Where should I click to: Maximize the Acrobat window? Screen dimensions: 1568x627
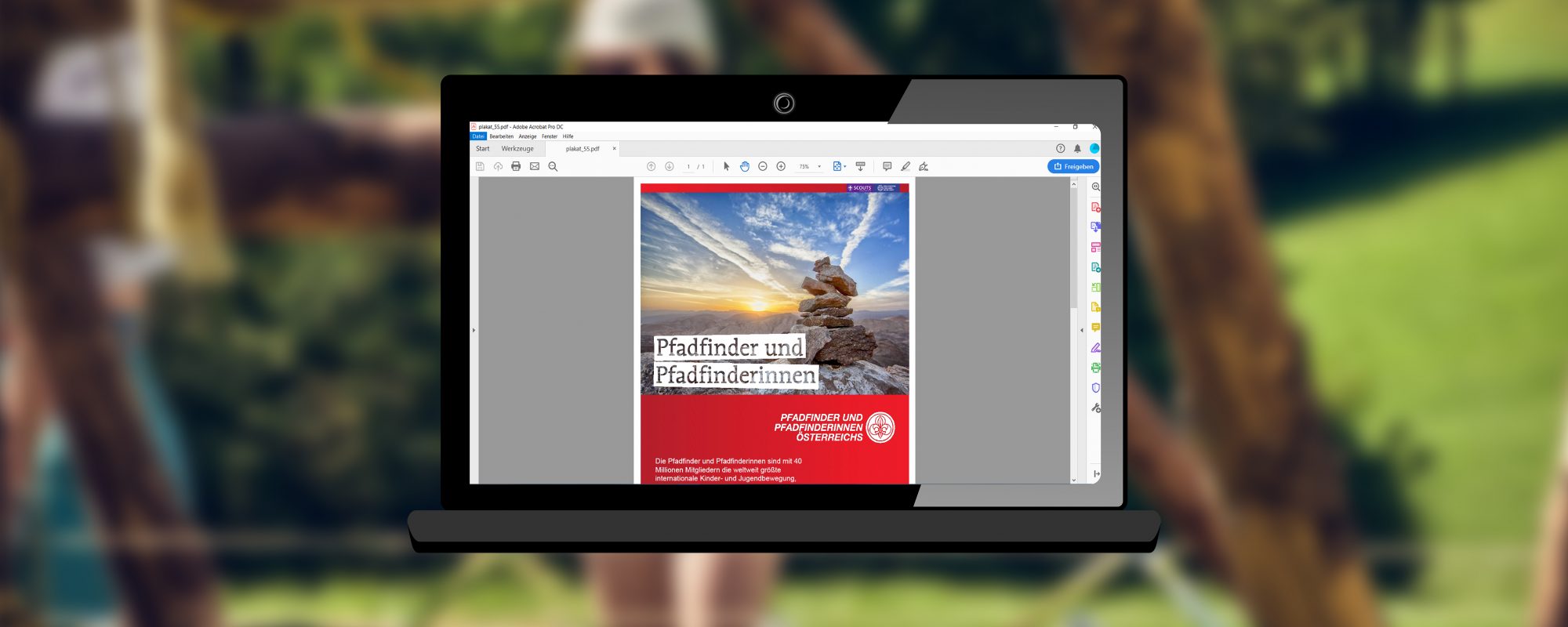[x=1076, y=126]
